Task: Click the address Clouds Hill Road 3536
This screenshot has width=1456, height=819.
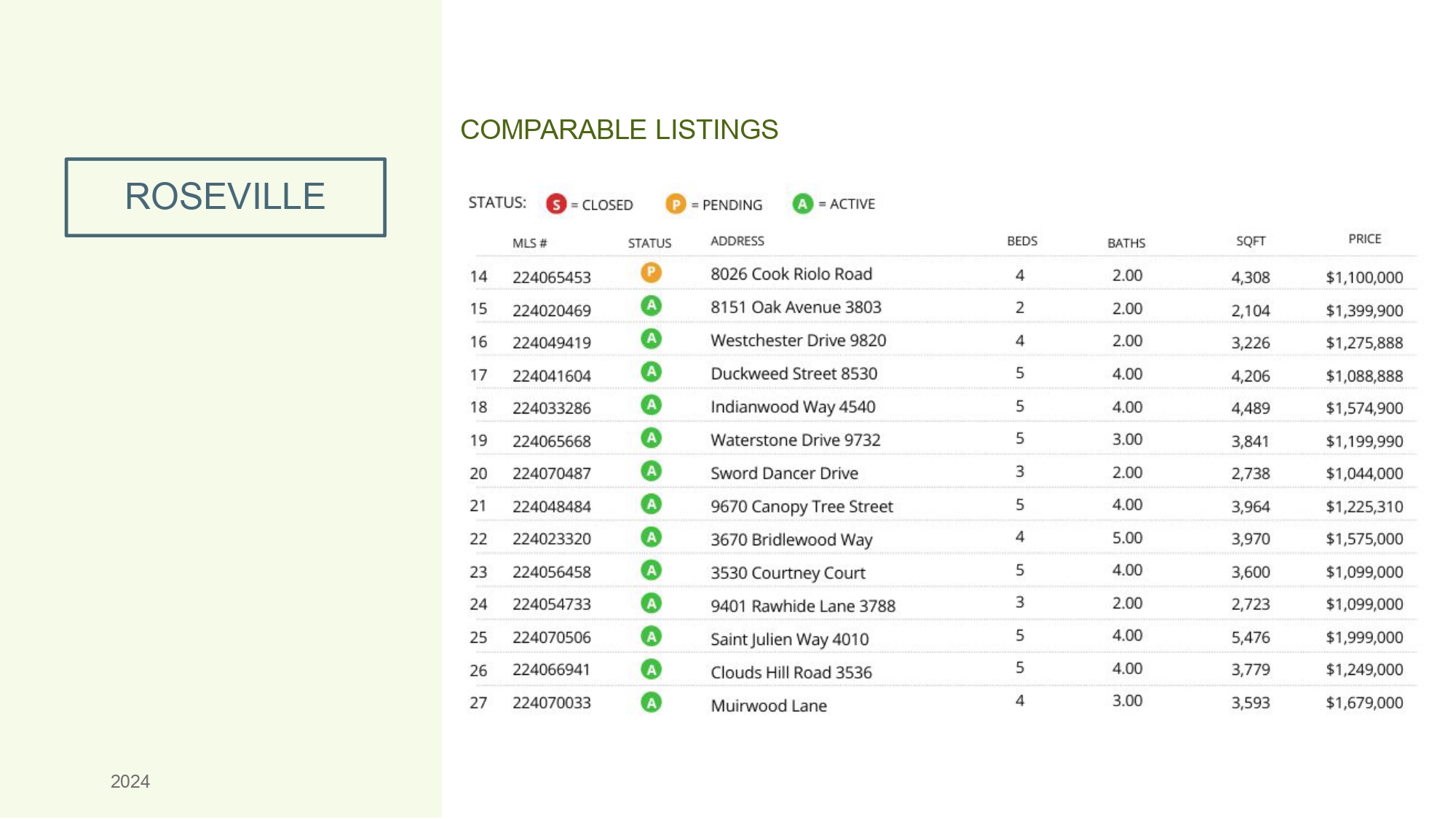Action: [x=791, y=673]
